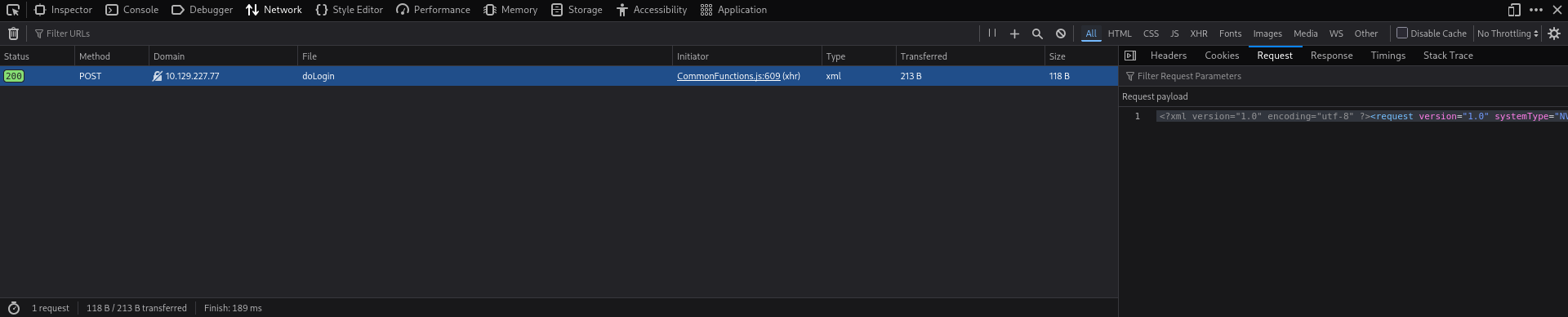Open the No Throttling dropdown
Screen dimensions: 1568x317
click(x=1508, y=33)
